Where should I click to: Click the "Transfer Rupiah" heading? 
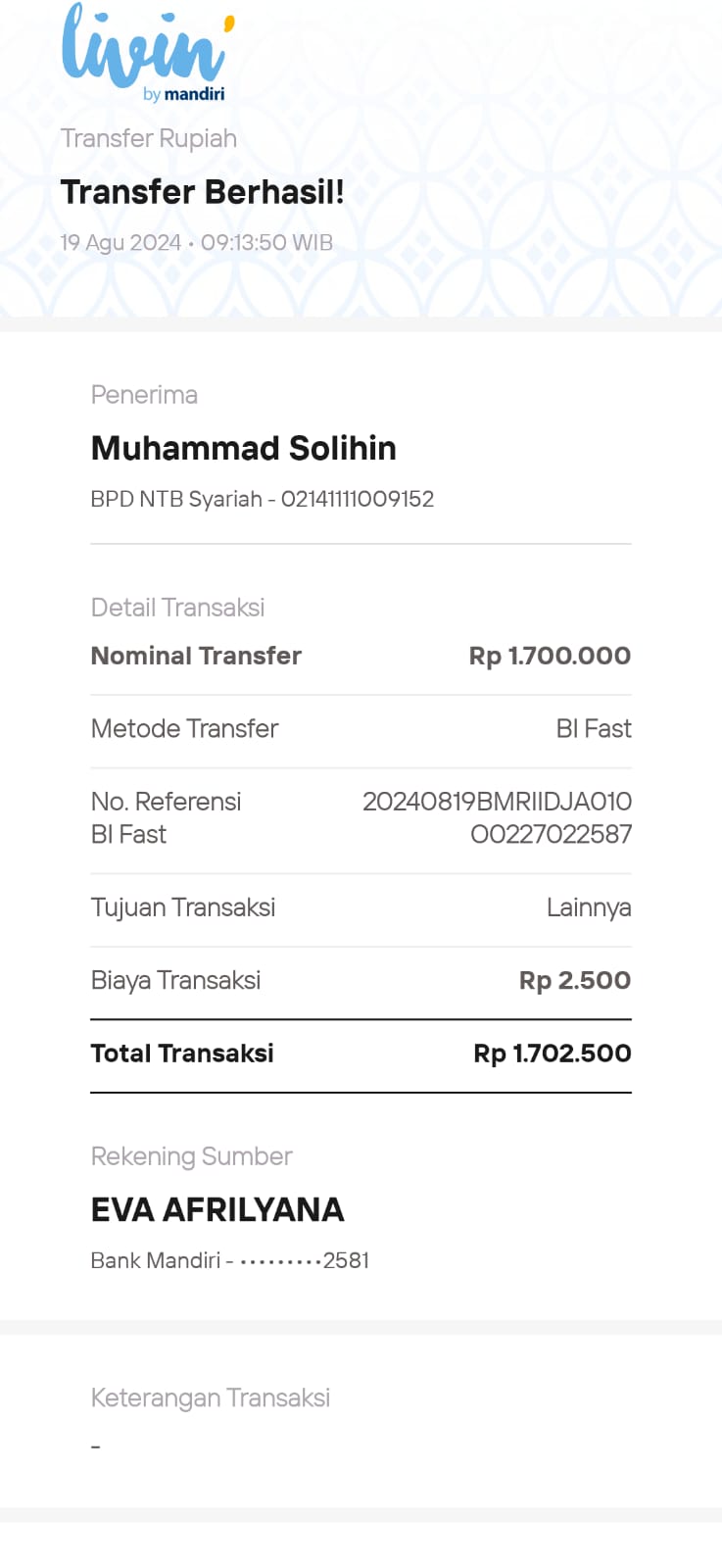[x=149, y=138]
